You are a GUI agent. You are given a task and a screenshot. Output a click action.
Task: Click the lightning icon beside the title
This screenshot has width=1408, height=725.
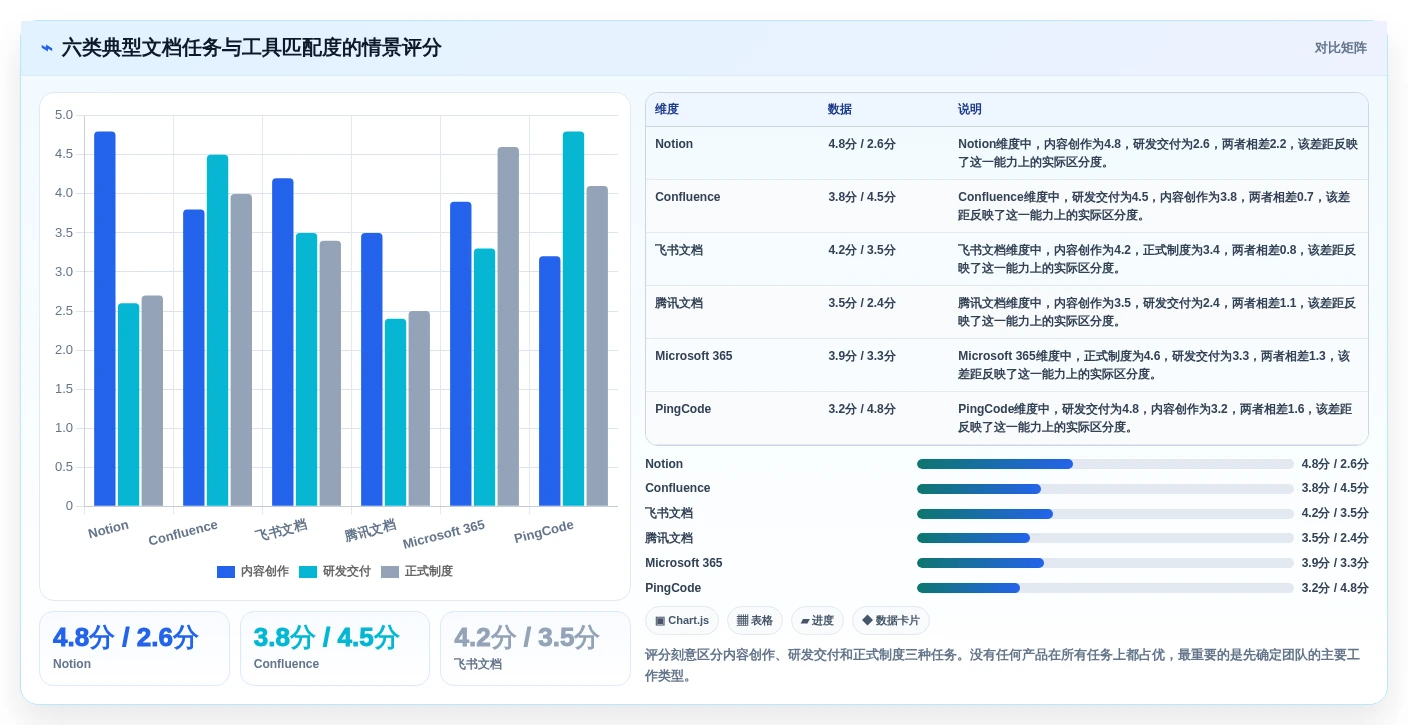[47, 48]
